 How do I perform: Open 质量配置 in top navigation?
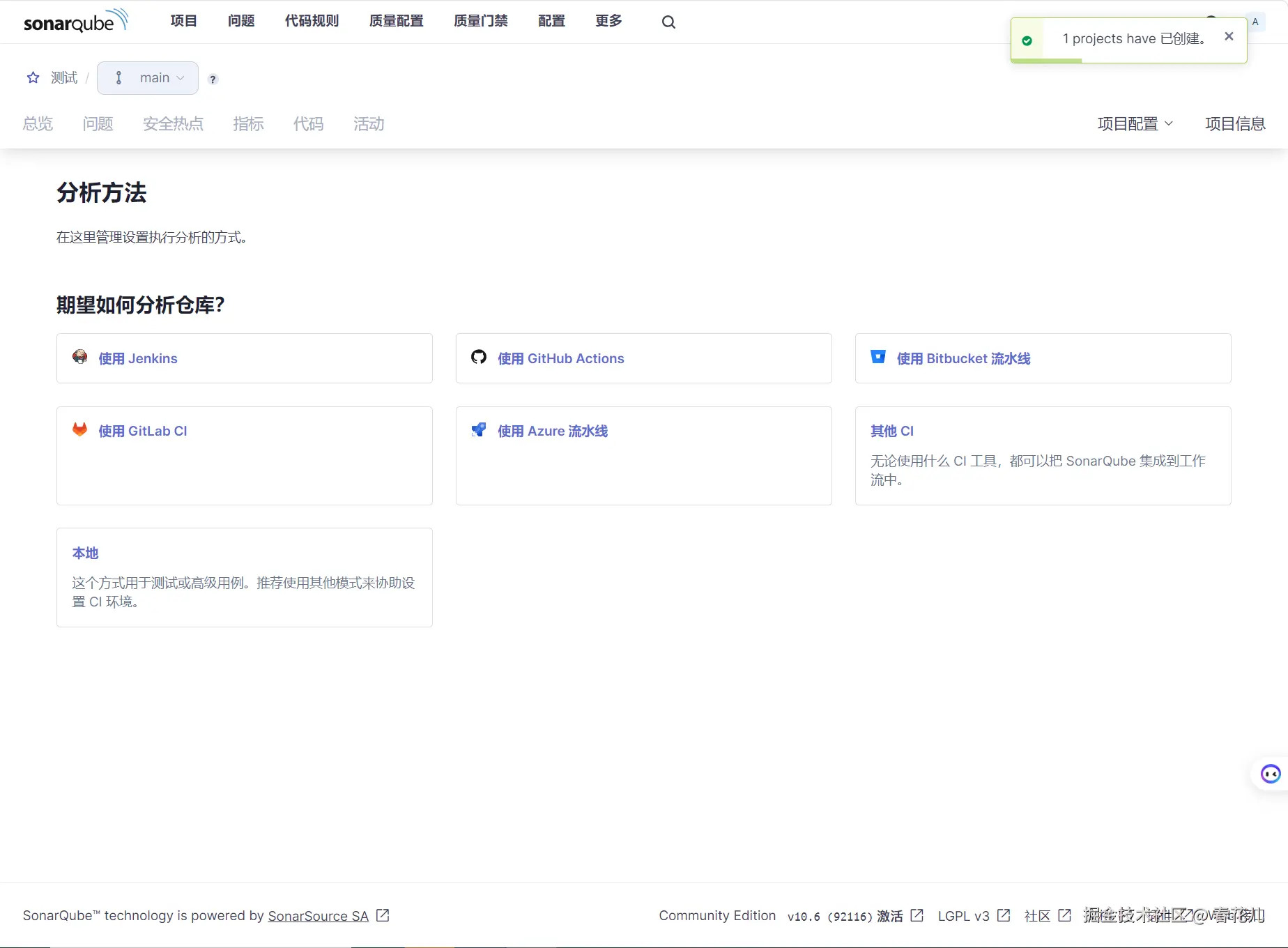click(397, 21)
